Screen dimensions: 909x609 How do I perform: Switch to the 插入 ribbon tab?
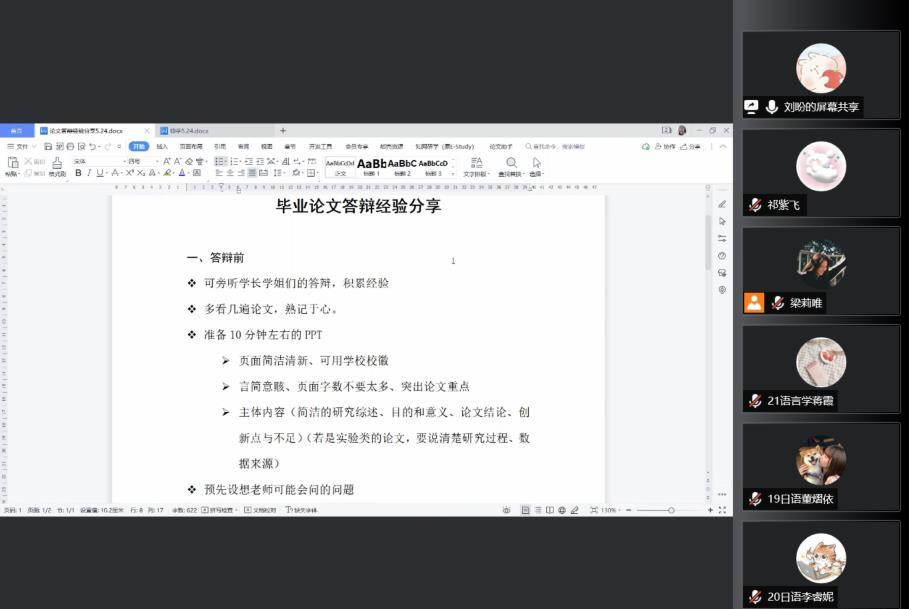click(x=162, y=146)
